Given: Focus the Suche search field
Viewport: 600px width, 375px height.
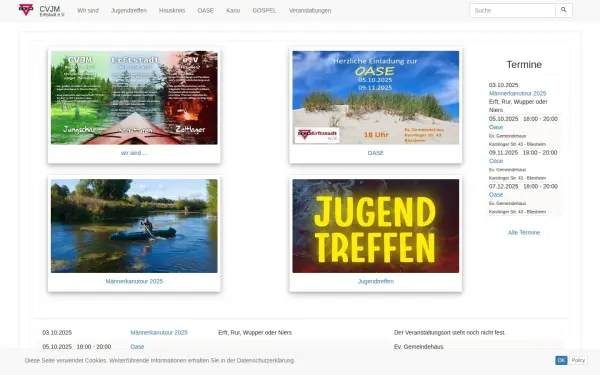Looking at the screenshot, I should pyautogui.click(x=512, y=10).
